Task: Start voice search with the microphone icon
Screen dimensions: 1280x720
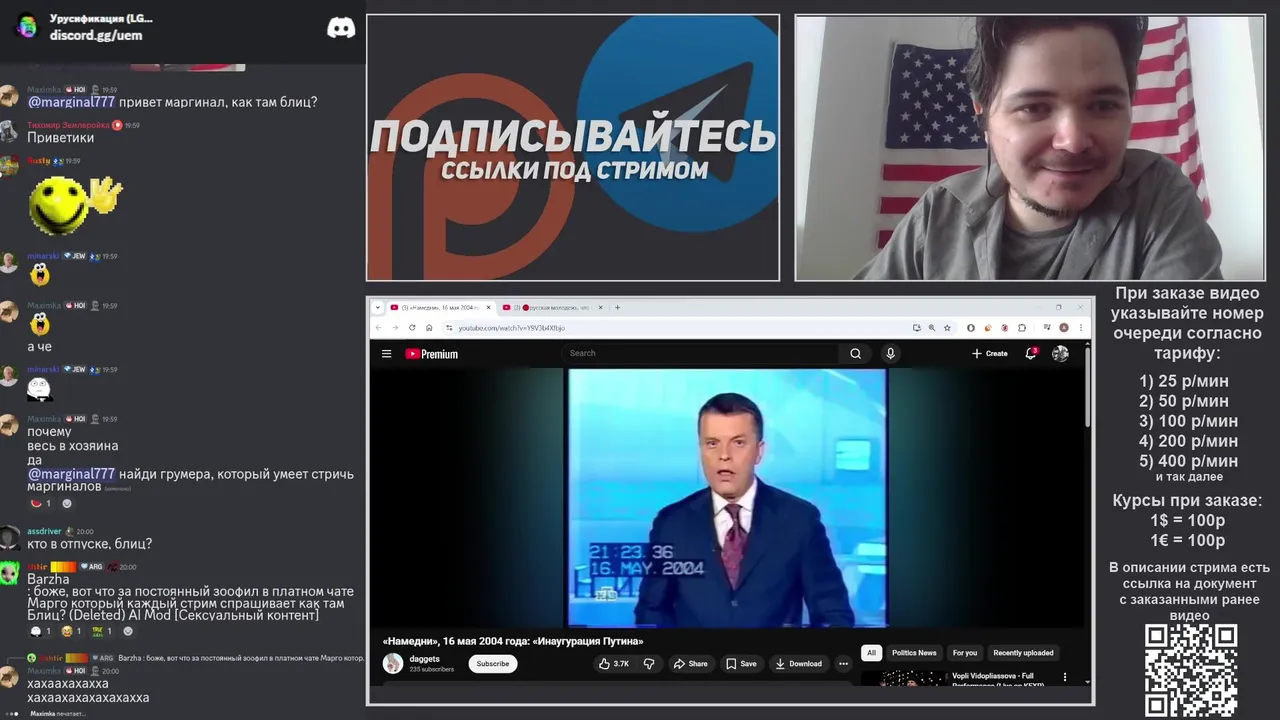Action: click(x=890, y=353)
